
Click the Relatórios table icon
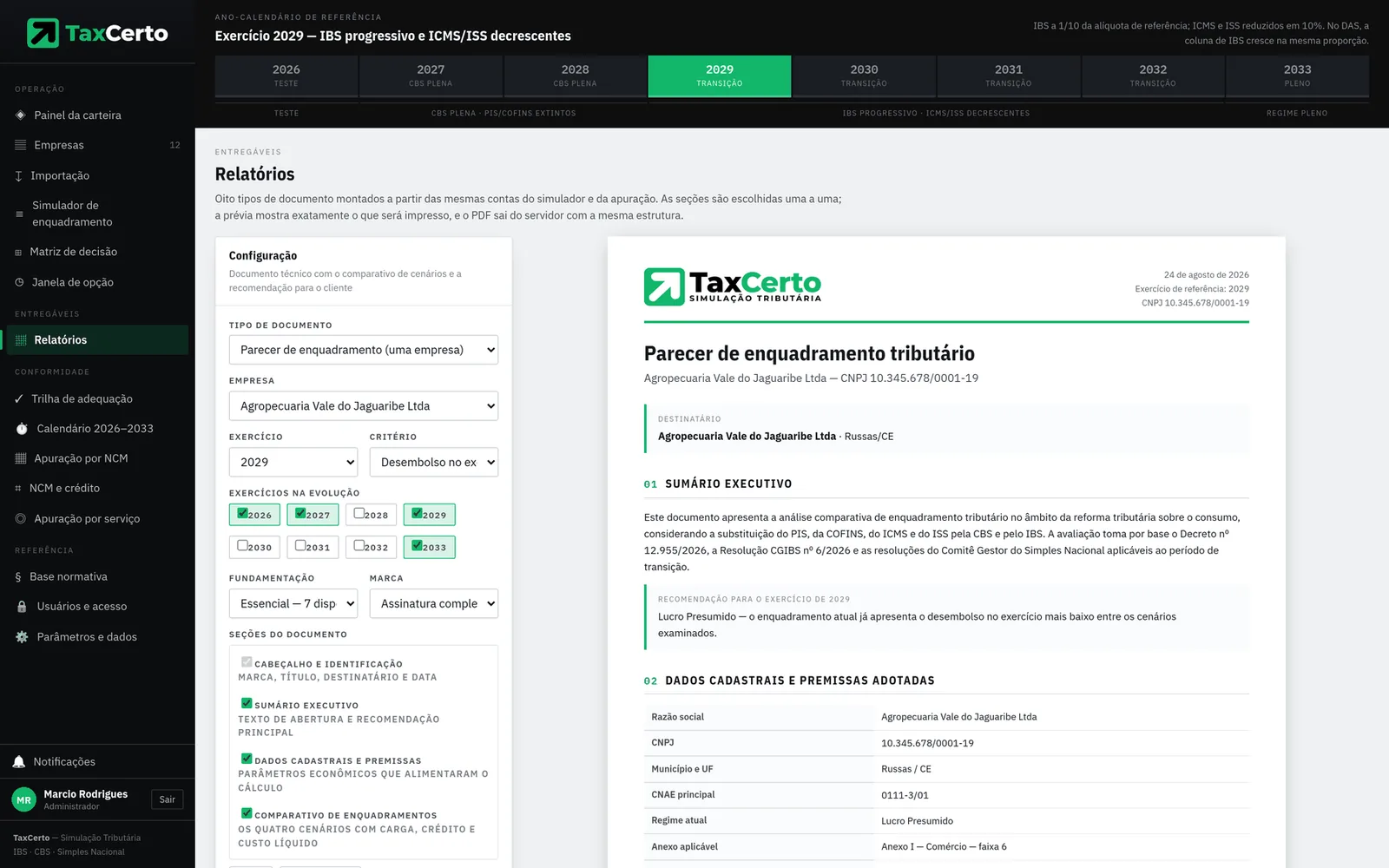(21, 340)
